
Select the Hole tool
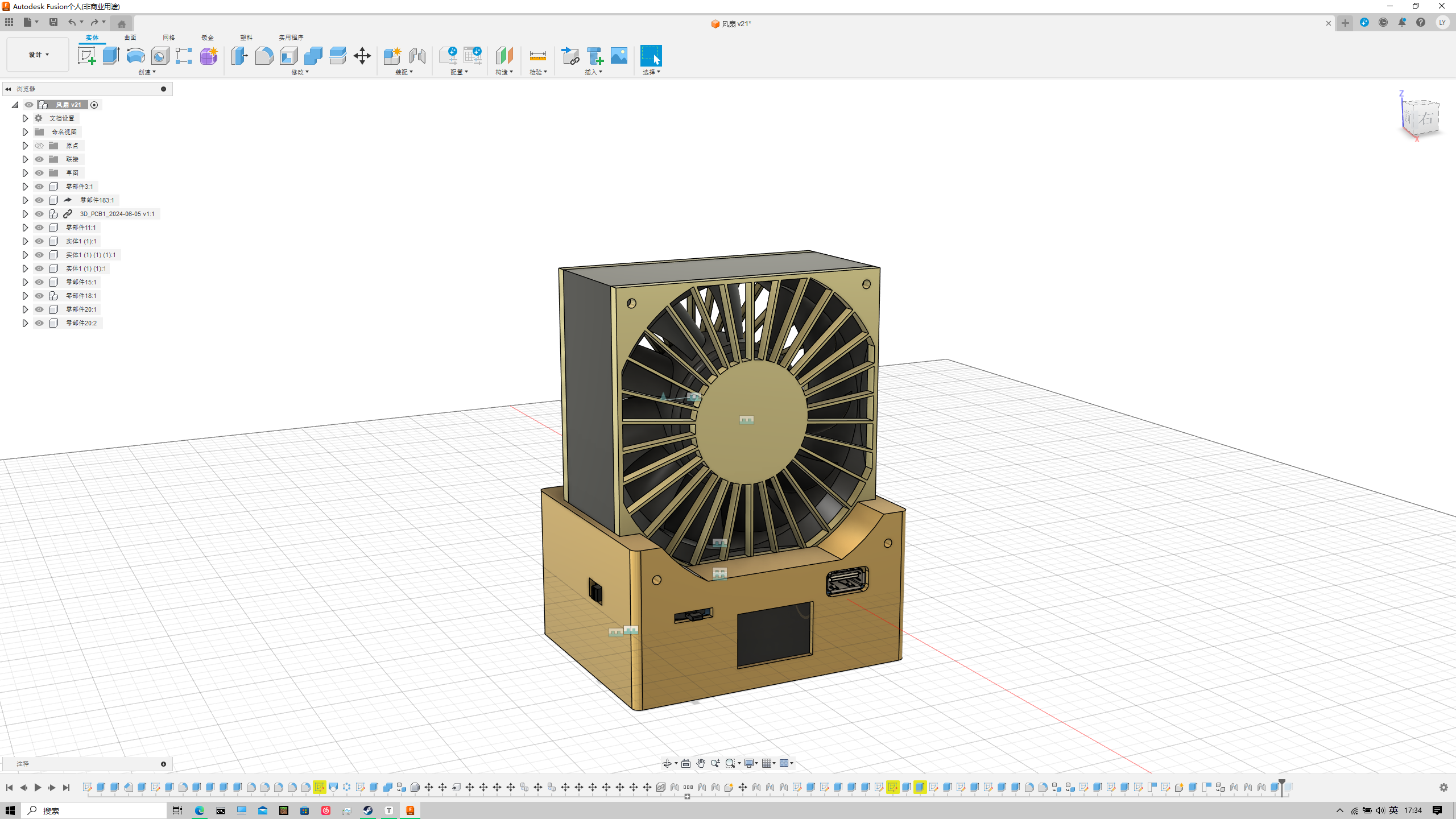tap(160, 56)
